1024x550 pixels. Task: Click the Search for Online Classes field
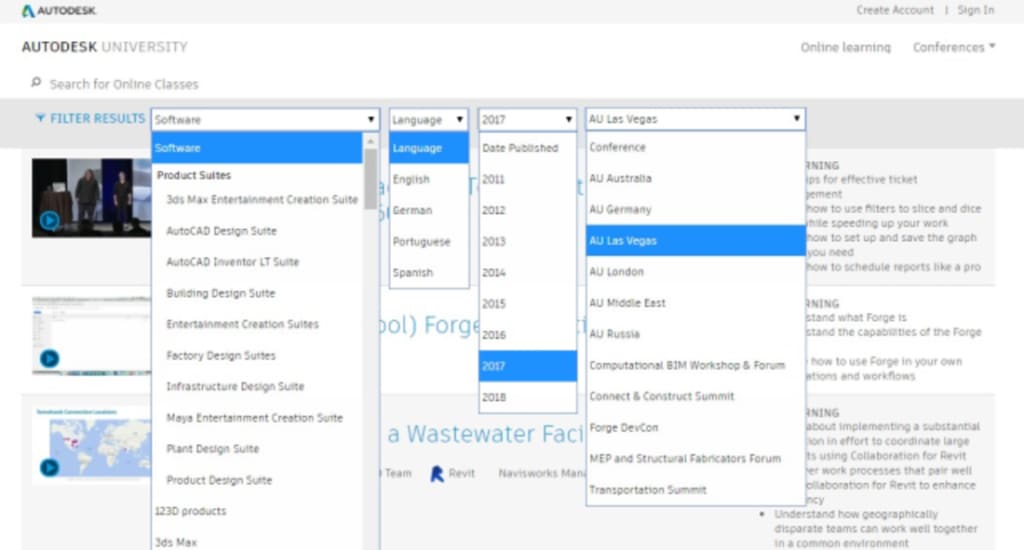[x=123, y=84]
